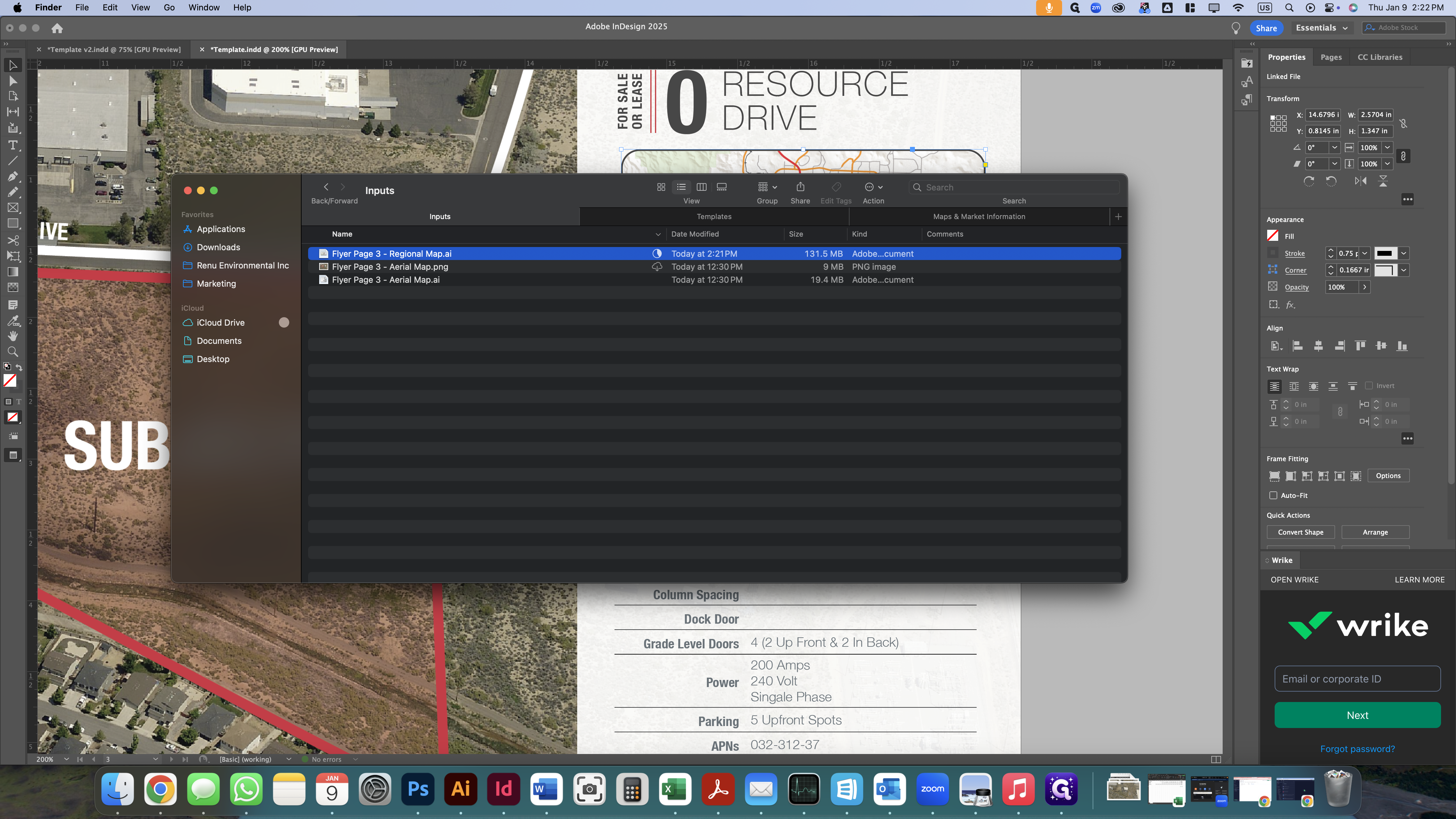Open shear angle dropdown
Image resolution: width=1456 pixels, height=819 pixels.
coord(1334,164)
